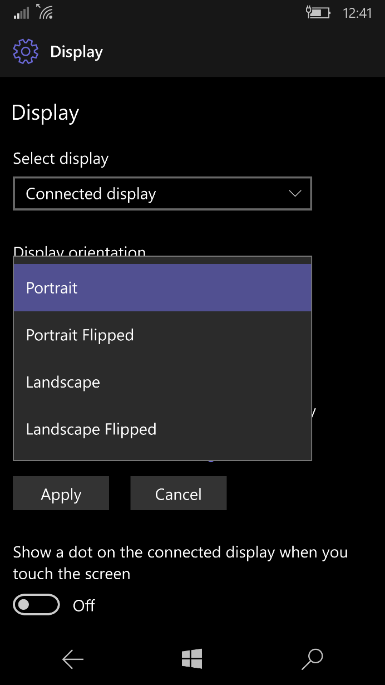Screen dimensions: 385x685
Task: Open the Connected display combo box
Action: pyautogui.click(x=162, y=194)
